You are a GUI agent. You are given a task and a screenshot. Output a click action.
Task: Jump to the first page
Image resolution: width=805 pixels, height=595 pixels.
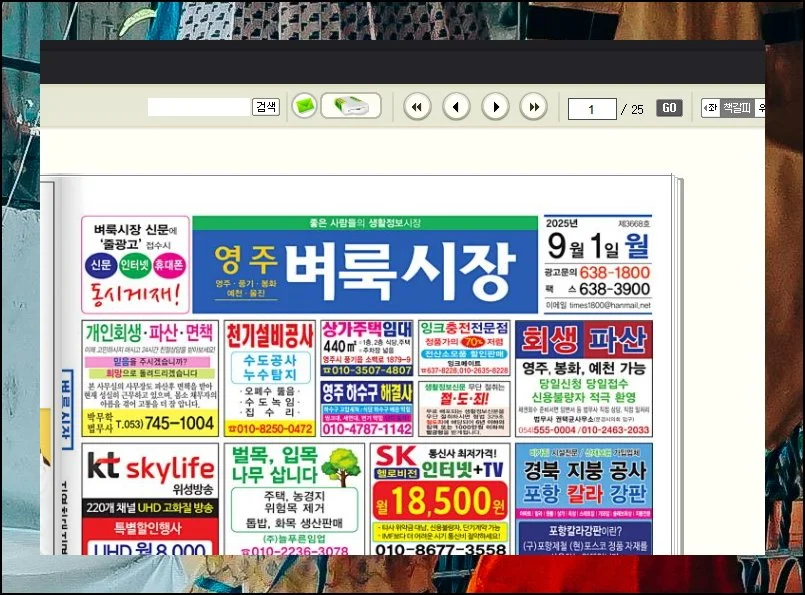point(417,106)
